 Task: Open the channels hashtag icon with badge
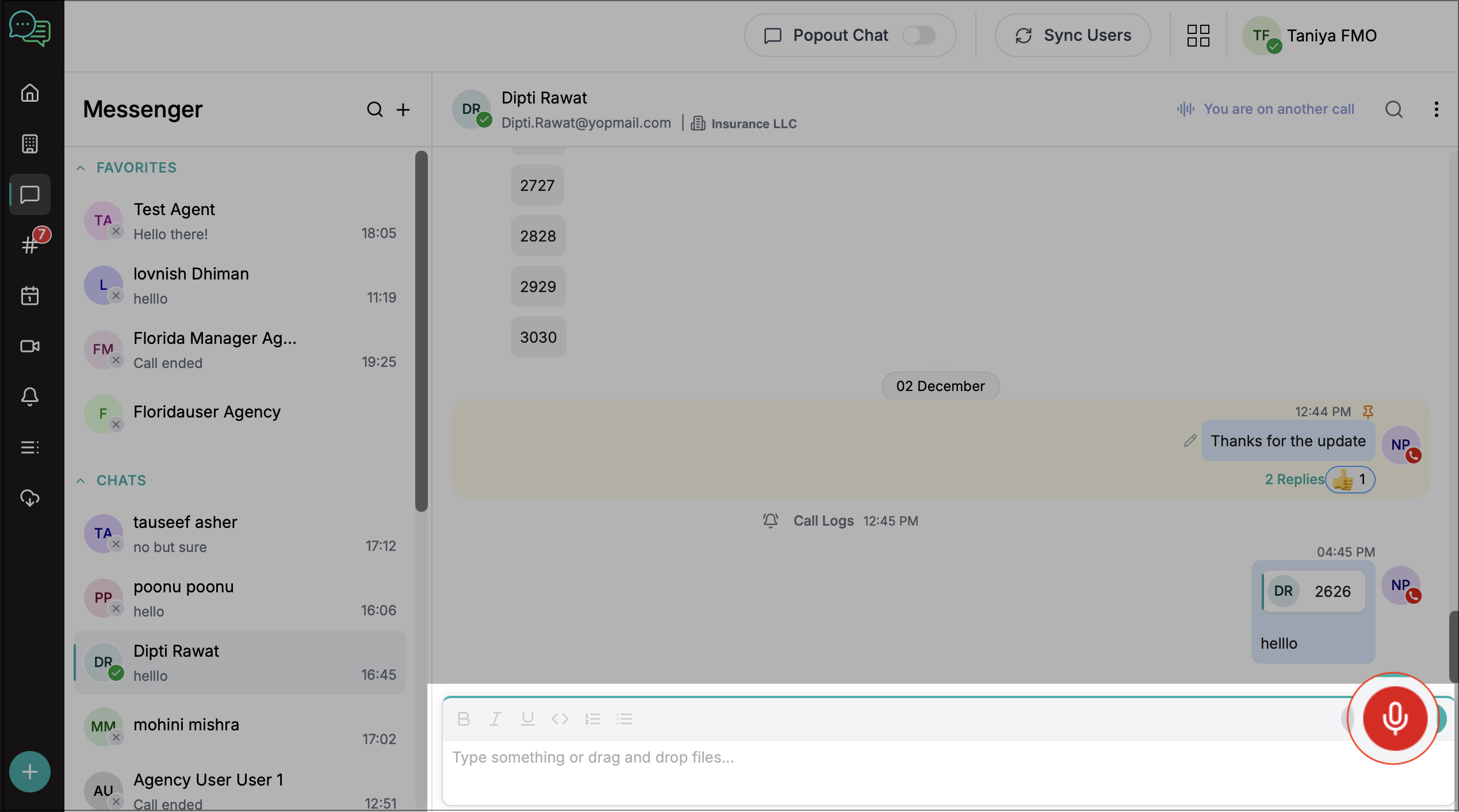(30, 245)
